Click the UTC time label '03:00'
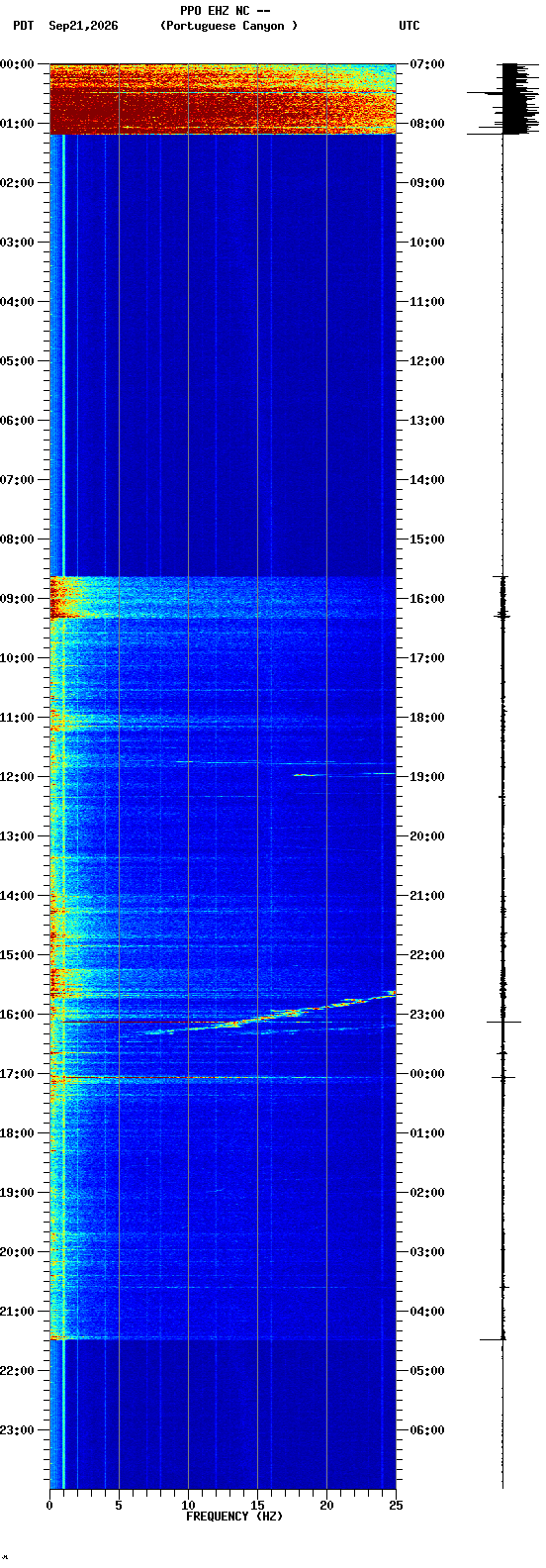Image resolution: width=546 pixels, height=1568 pixels. click(427, 1252)
